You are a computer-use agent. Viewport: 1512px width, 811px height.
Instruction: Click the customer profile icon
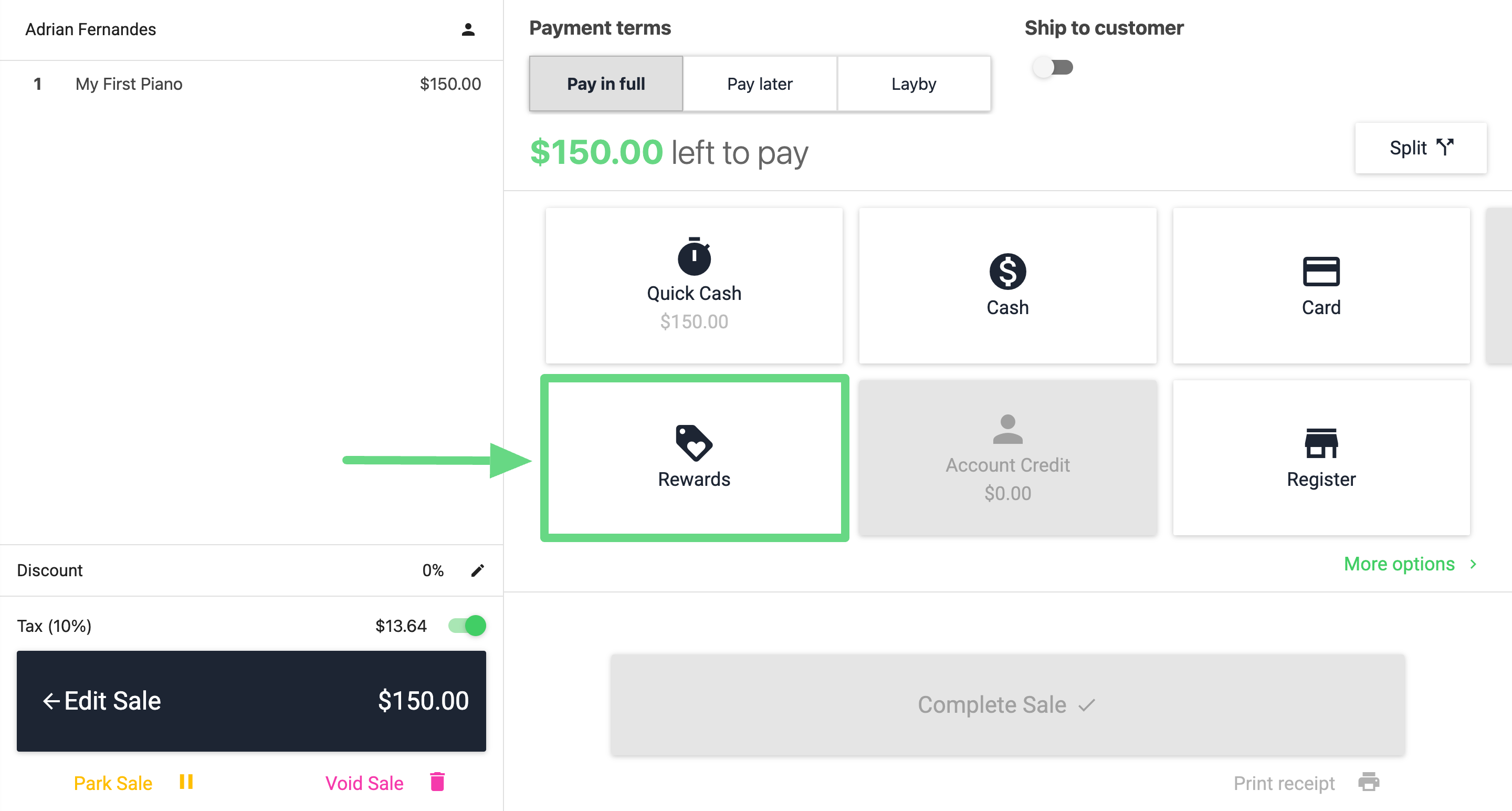coord(468,29)
